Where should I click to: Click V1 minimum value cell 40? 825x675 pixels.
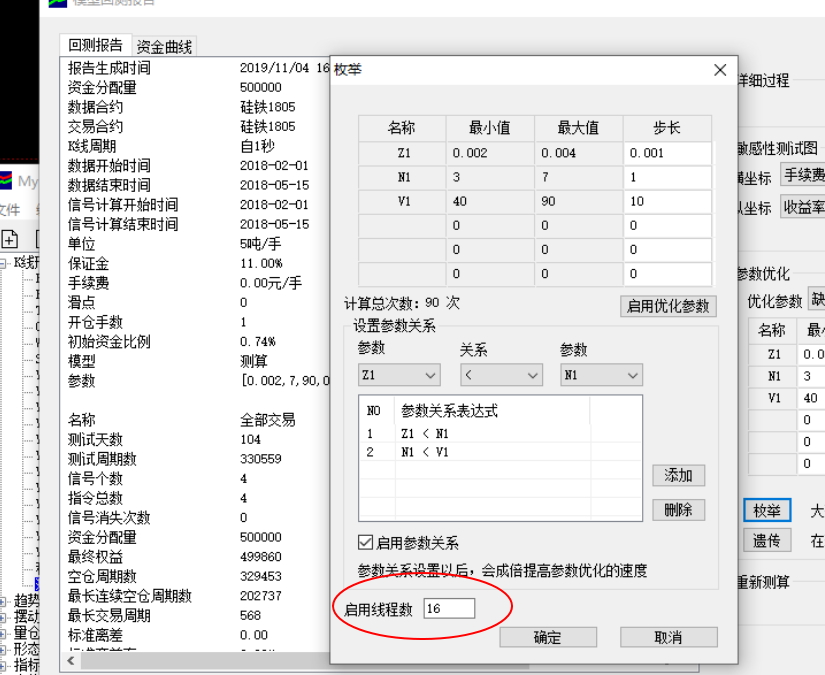tap(490, 202)
